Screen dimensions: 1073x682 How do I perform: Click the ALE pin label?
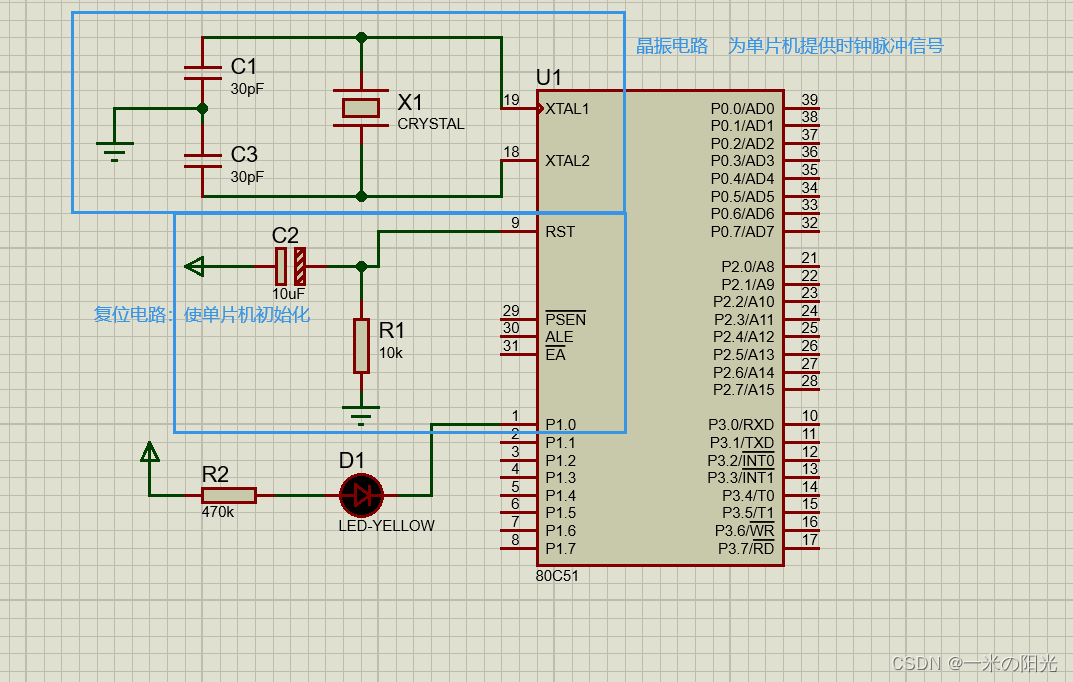559,337
